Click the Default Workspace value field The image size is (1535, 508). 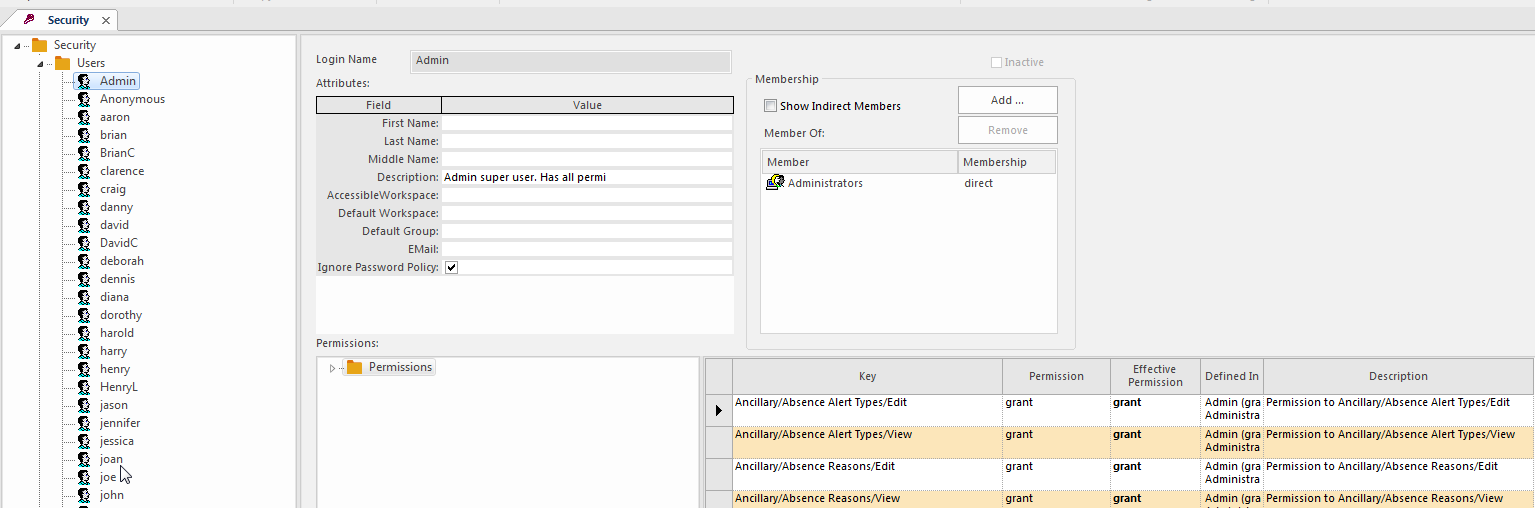point(587,213)
